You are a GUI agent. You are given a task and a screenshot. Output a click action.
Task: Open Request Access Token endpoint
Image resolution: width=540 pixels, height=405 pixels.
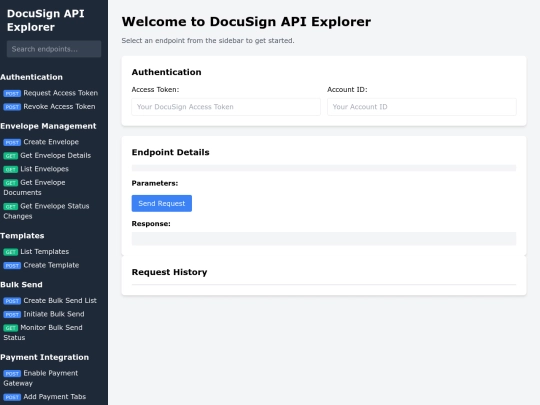click(x=51, y=93)
